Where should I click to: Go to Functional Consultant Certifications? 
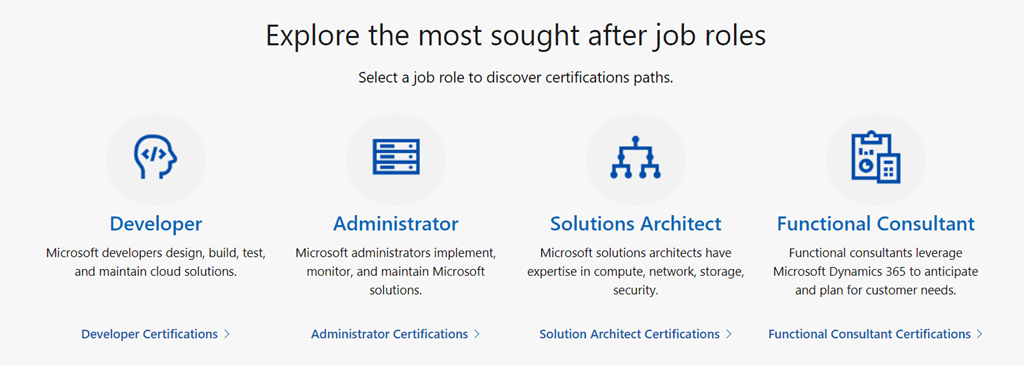tap(869, 334)
